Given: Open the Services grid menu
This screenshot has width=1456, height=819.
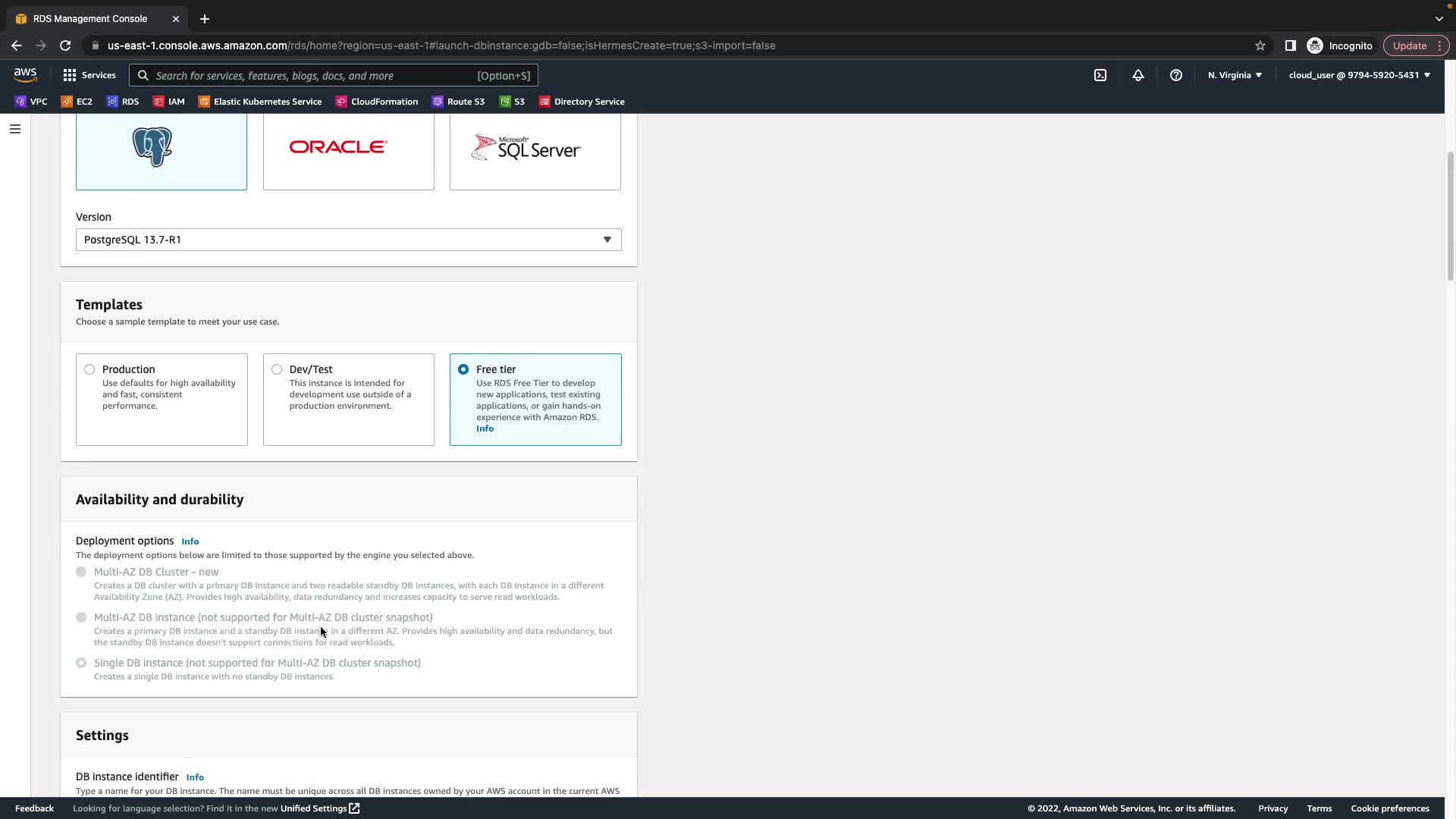Looking at the screenshot, I should tap(89, 75).
